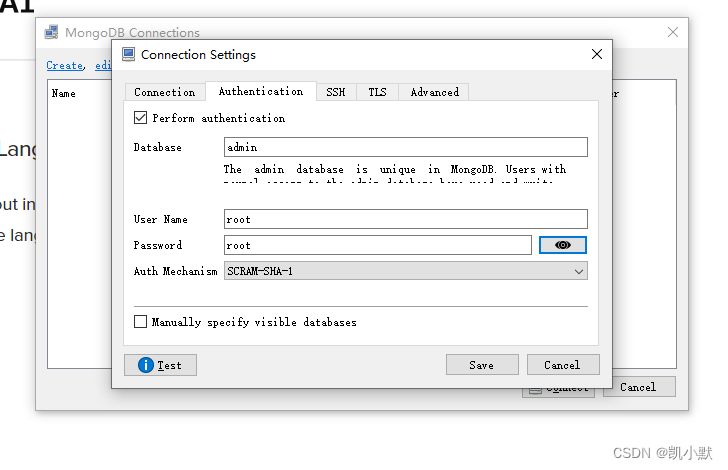
Task: Open the SSH tab
Action: 336,92
